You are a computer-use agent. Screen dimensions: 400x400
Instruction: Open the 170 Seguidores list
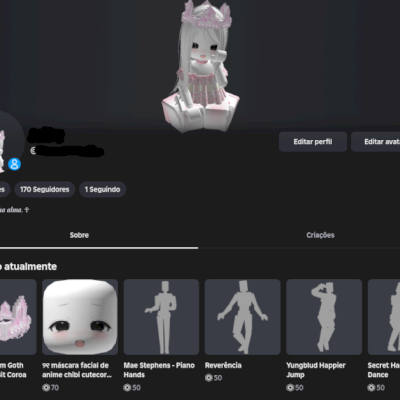click(45, 189)
